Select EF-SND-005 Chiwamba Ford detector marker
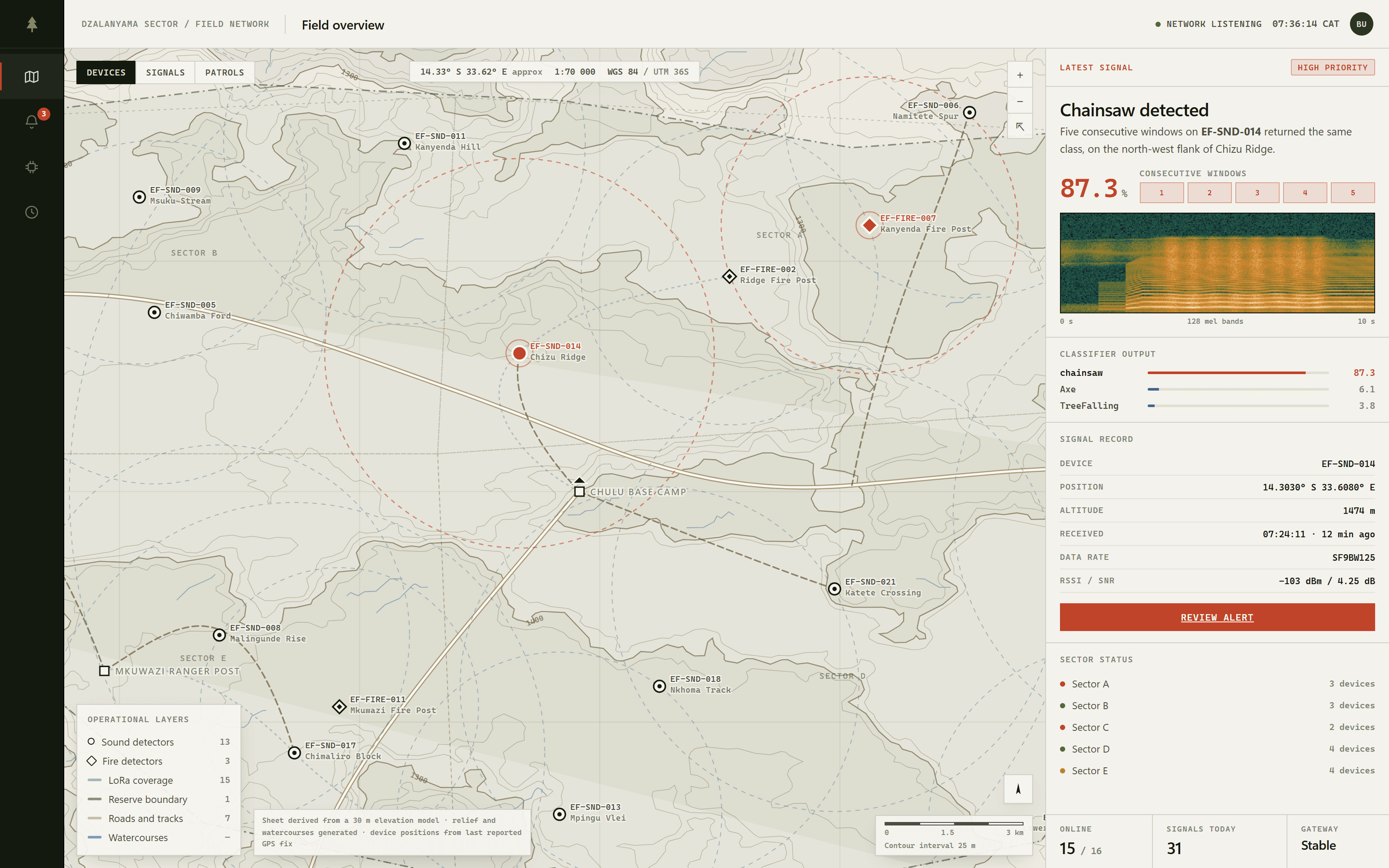 [x=155, y=312]
